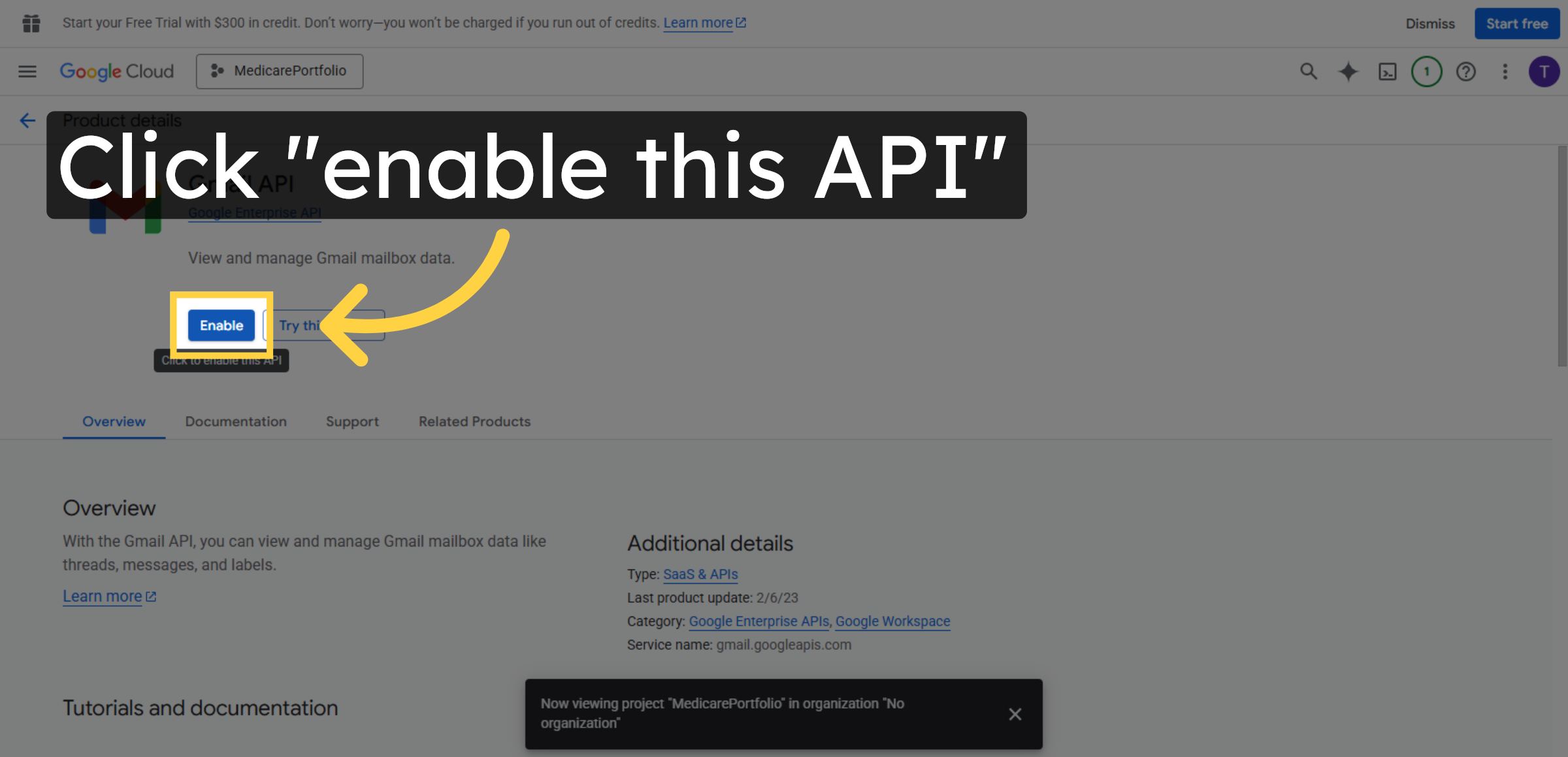The image size is (1568, 757).
Task: Dismiss the free trial banner
Action: 1430,23
